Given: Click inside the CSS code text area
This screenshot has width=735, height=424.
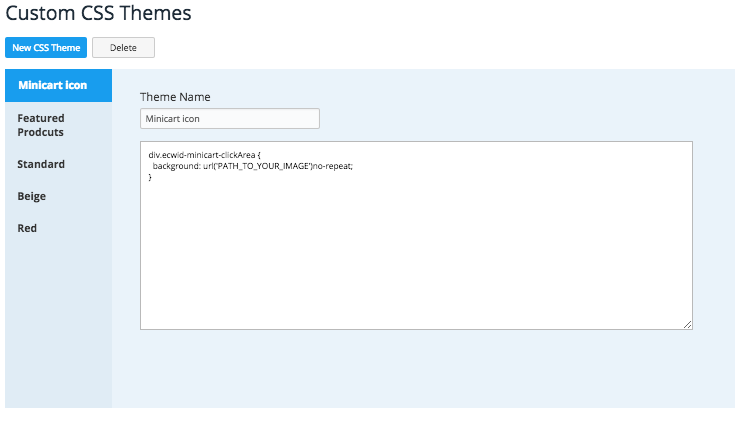Looking at the screenshot, I should [x=416, y=235].
